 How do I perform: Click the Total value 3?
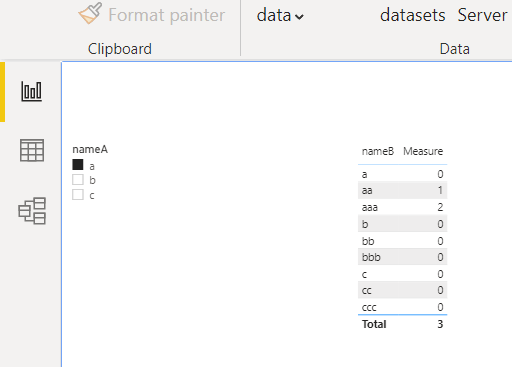click(x=440, y=324)
